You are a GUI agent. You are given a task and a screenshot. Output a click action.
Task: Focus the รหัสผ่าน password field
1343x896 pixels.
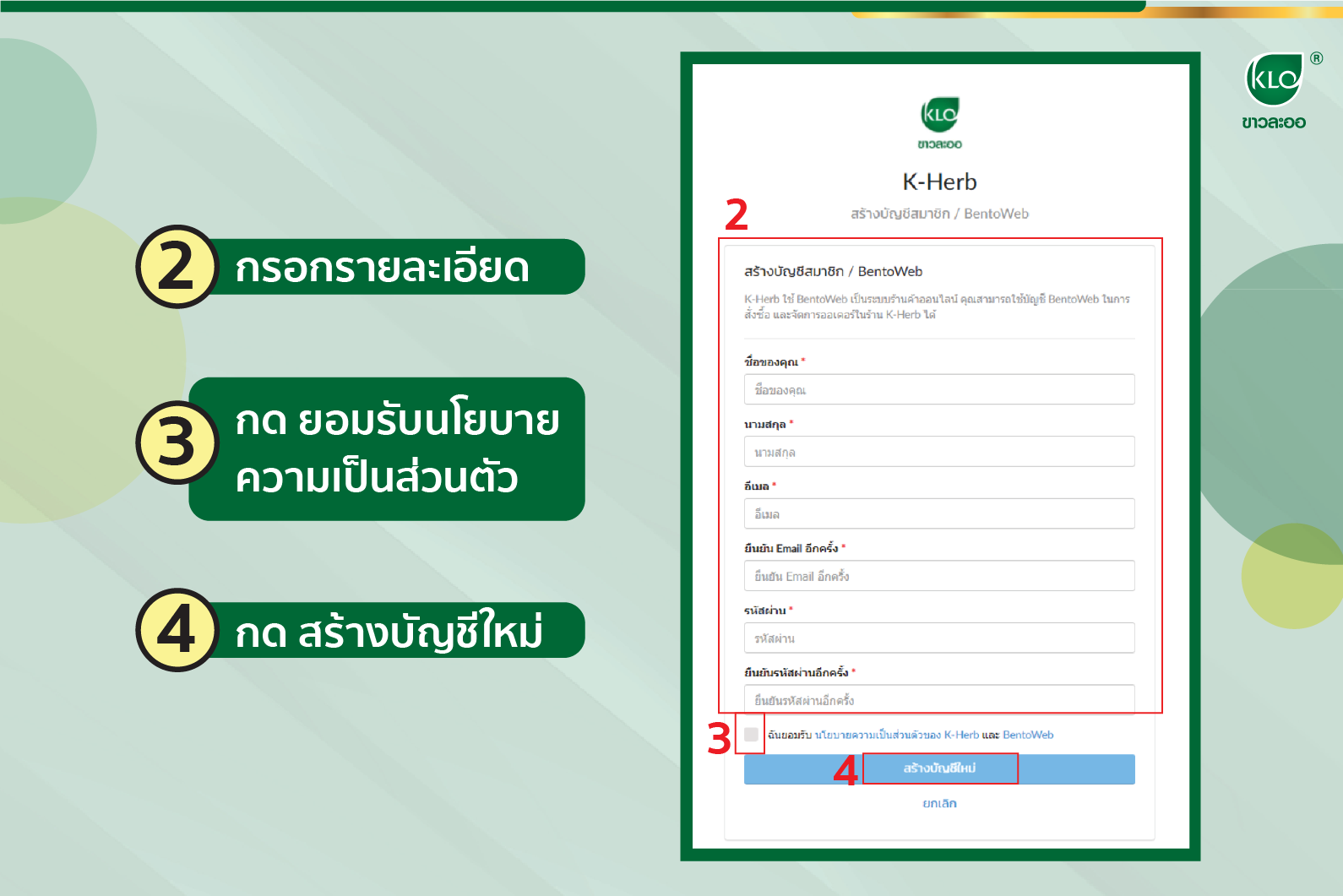pos(938,638)
